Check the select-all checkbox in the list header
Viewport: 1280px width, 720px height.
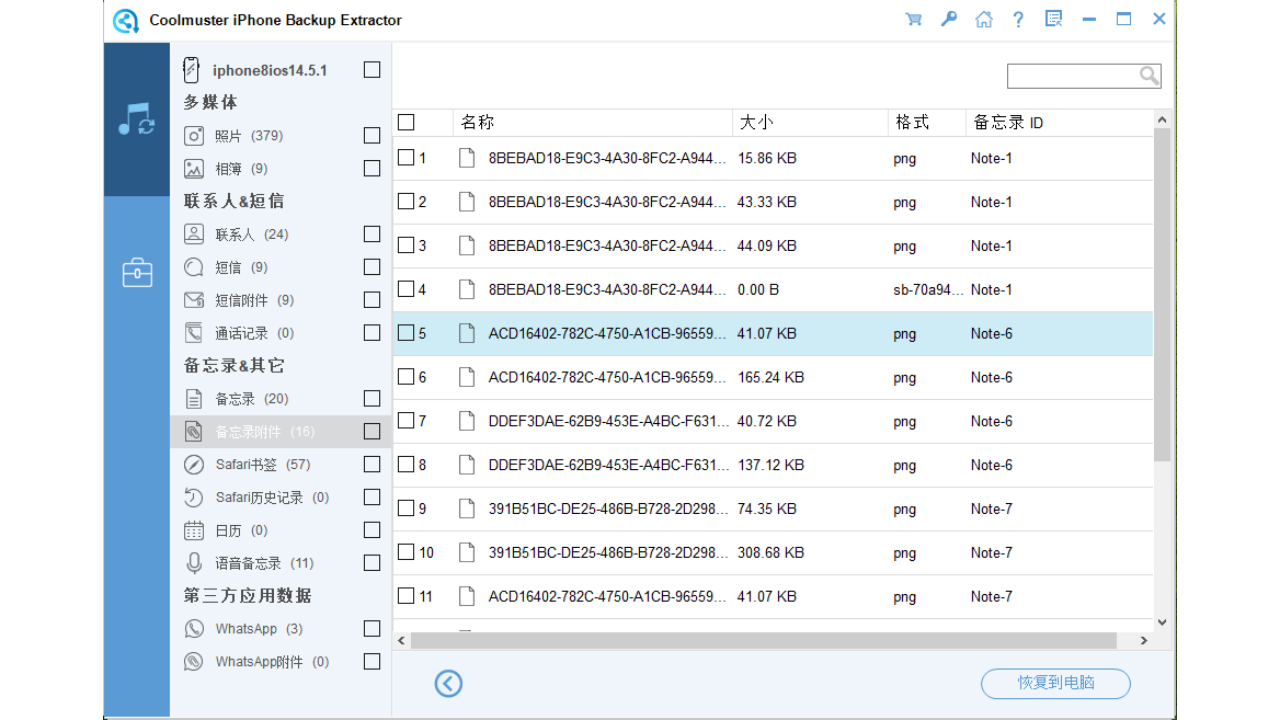point(406,121)
